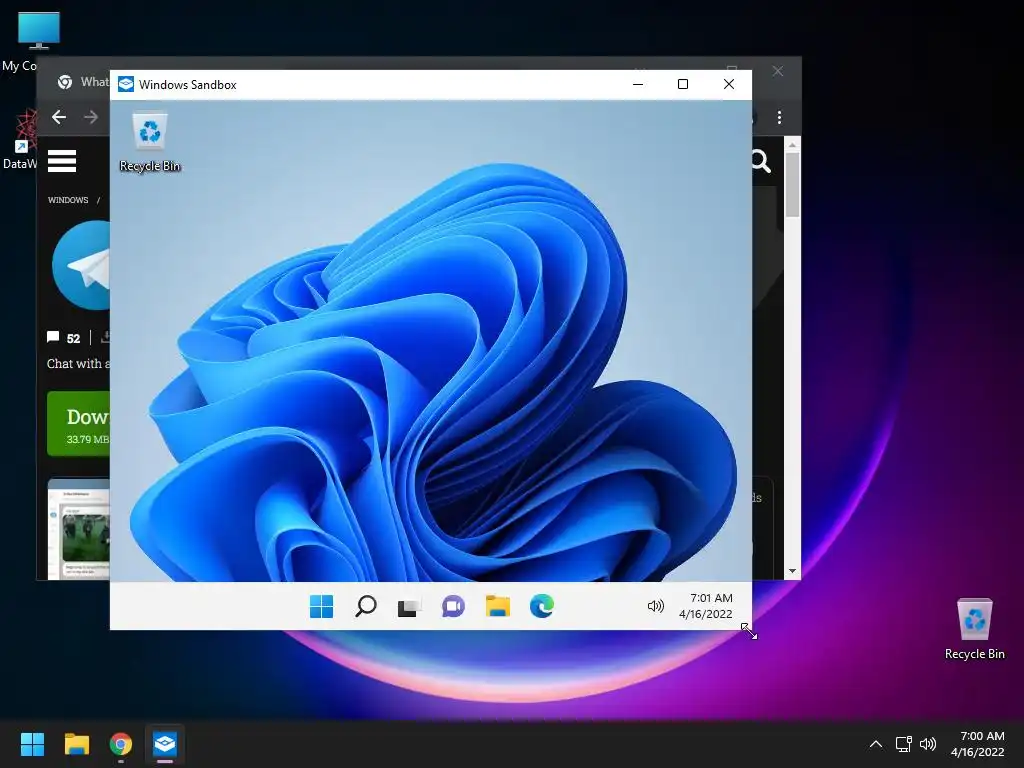Follow the WINDOWS breadcrumb link
1024x768 pixels.
[68, 200]
